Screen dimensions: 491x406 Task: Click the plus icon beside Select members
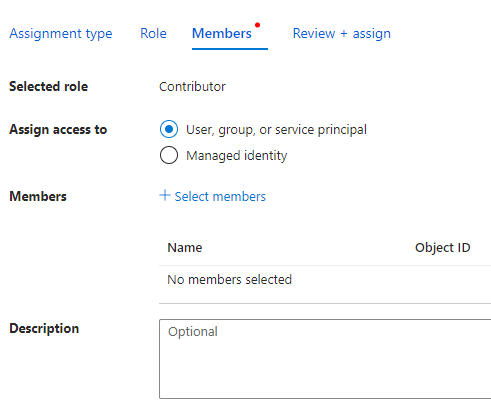(x=165, y=195)
